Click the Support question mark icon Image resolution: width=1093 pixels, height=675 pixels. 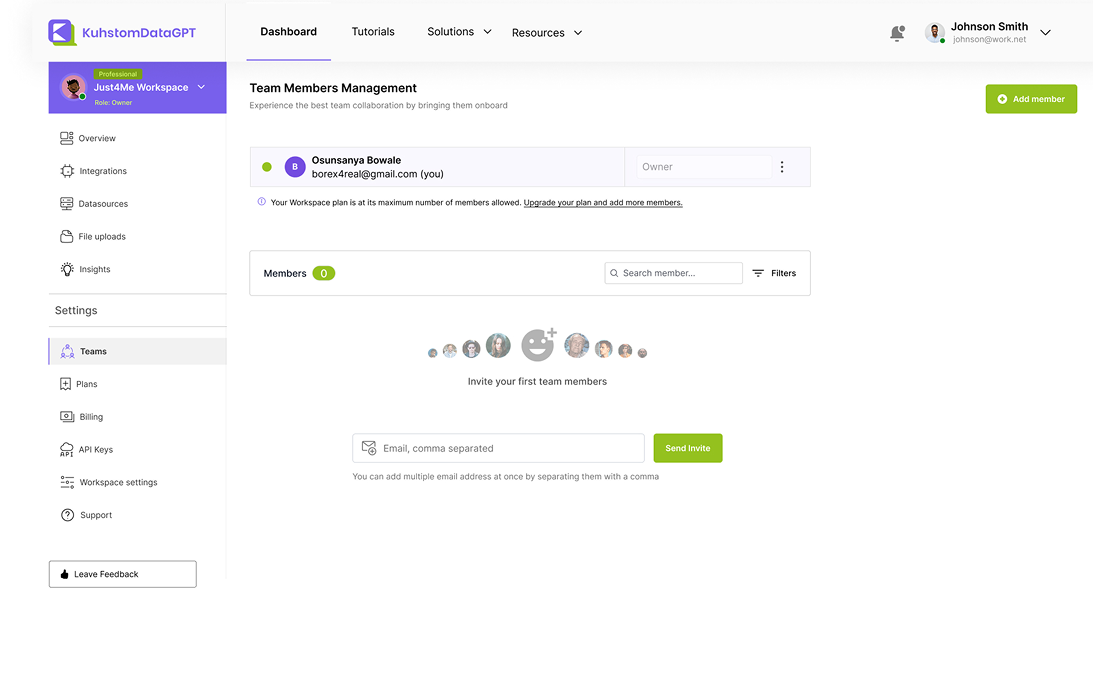click(x=67, y=515)
